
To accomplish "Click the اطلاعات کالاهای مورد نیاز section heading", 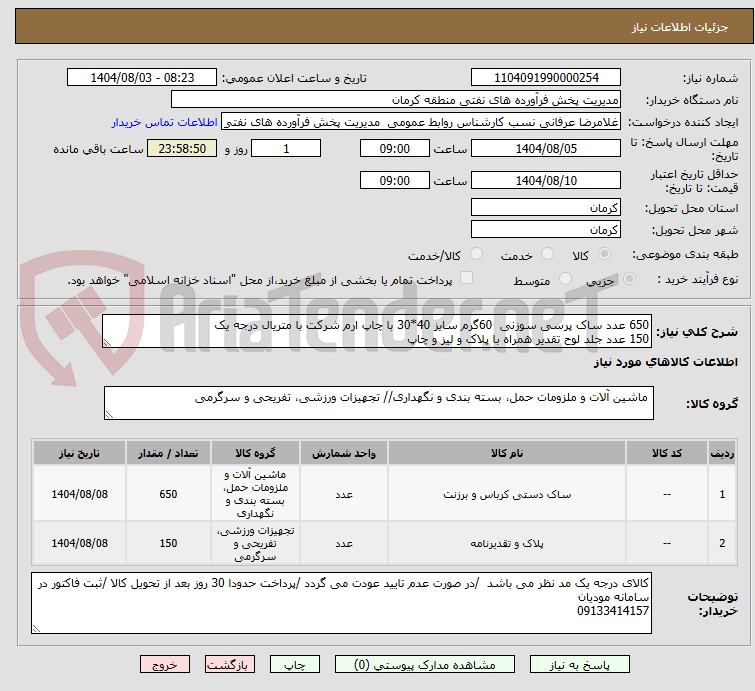I will pyautogui.click(x=665, y=362).
